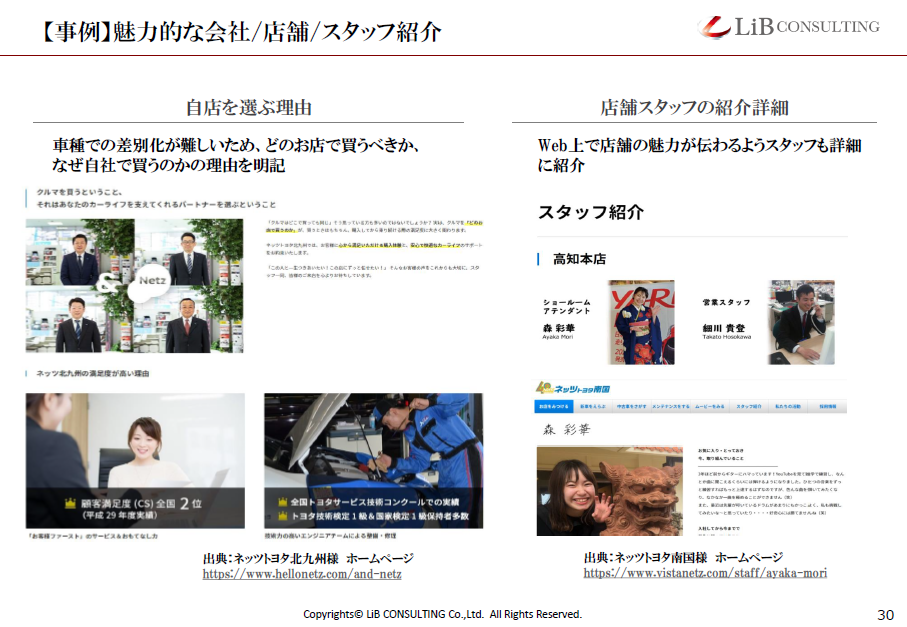Click the 出典:ネッツトヨタ南国様 ホームページ caption
The width and height of the screenshot is (907, 627).
click(683, 558)
